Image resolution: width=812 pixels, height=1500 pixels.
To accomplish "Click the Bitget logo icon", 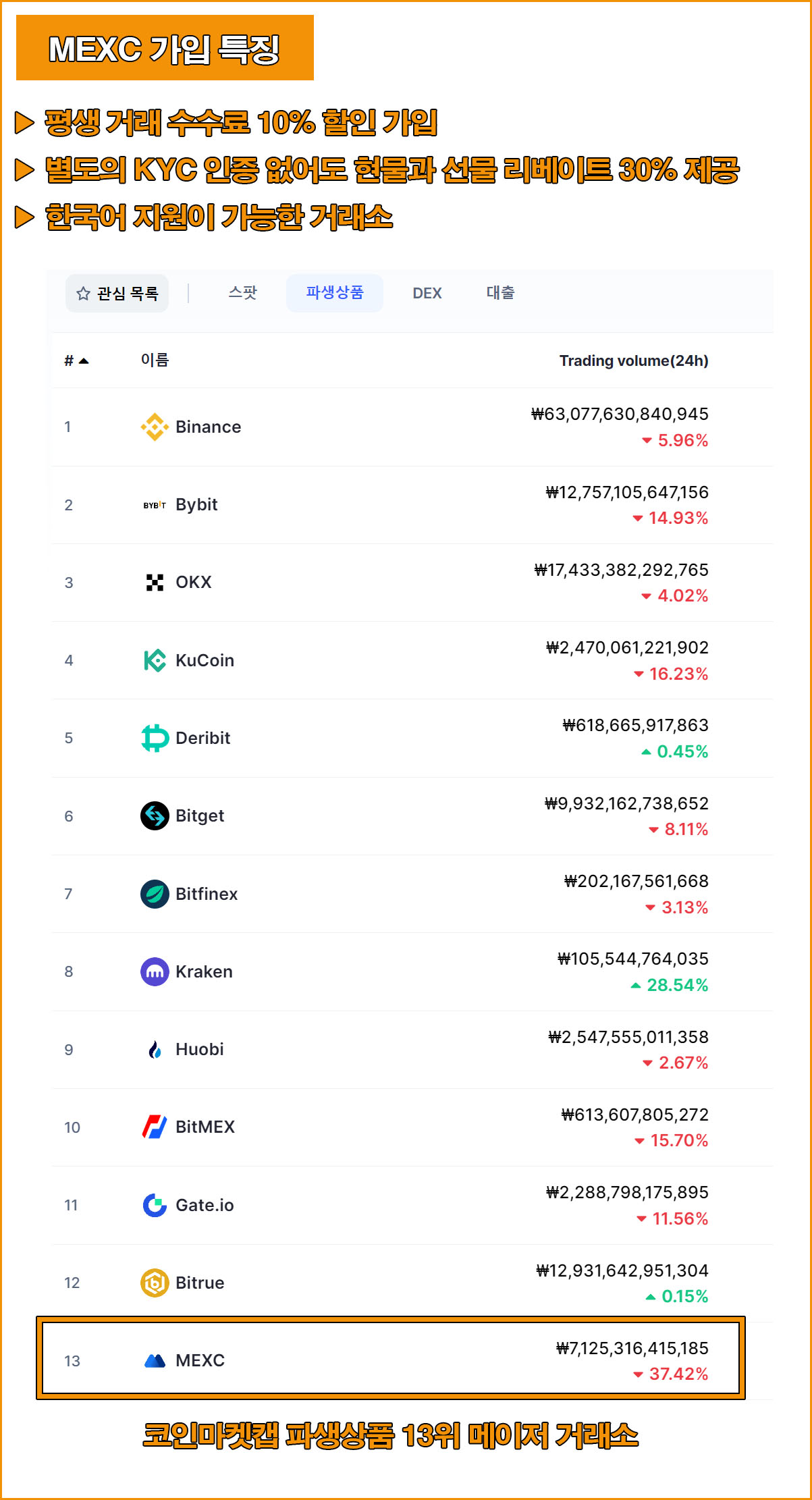I will click(155, 815).
